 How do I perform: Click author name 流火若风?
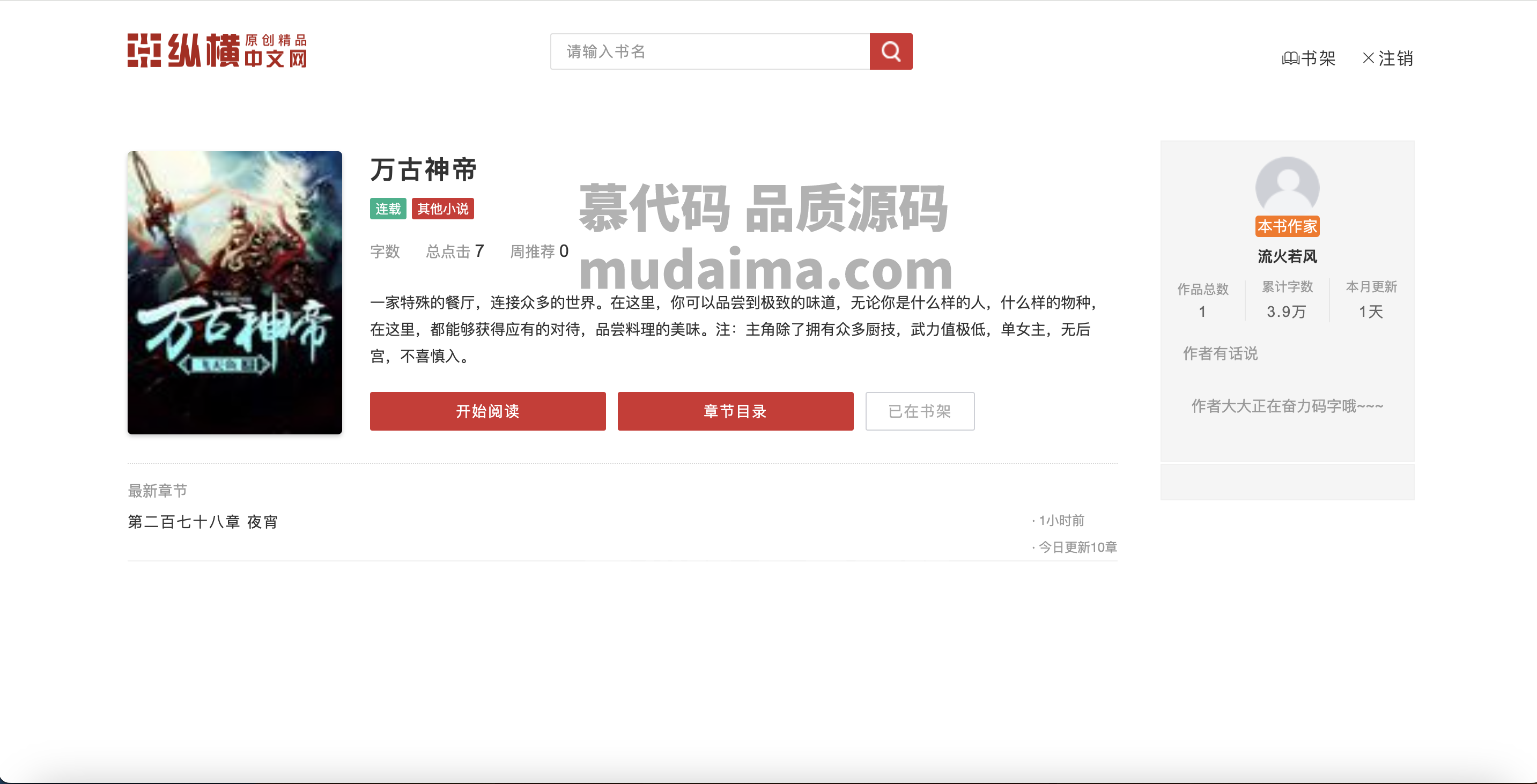(1287, 256)
